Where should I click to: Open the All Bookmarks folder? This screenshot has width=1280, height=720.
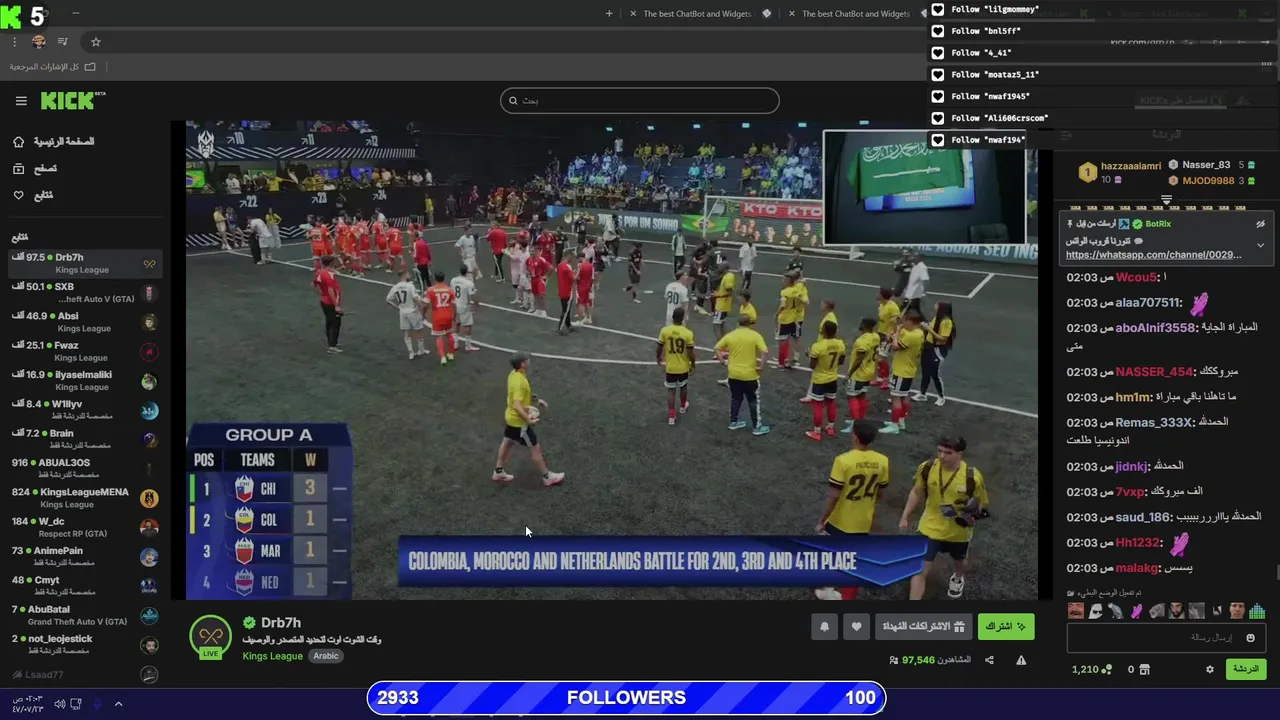pos(53,67)
